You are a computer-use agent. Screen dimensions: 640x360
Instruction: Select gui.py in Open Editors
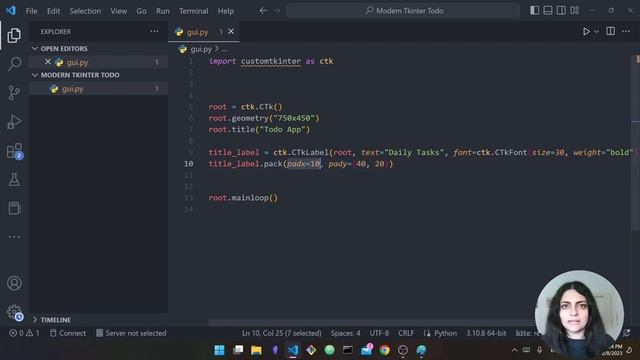pos(98,62)
